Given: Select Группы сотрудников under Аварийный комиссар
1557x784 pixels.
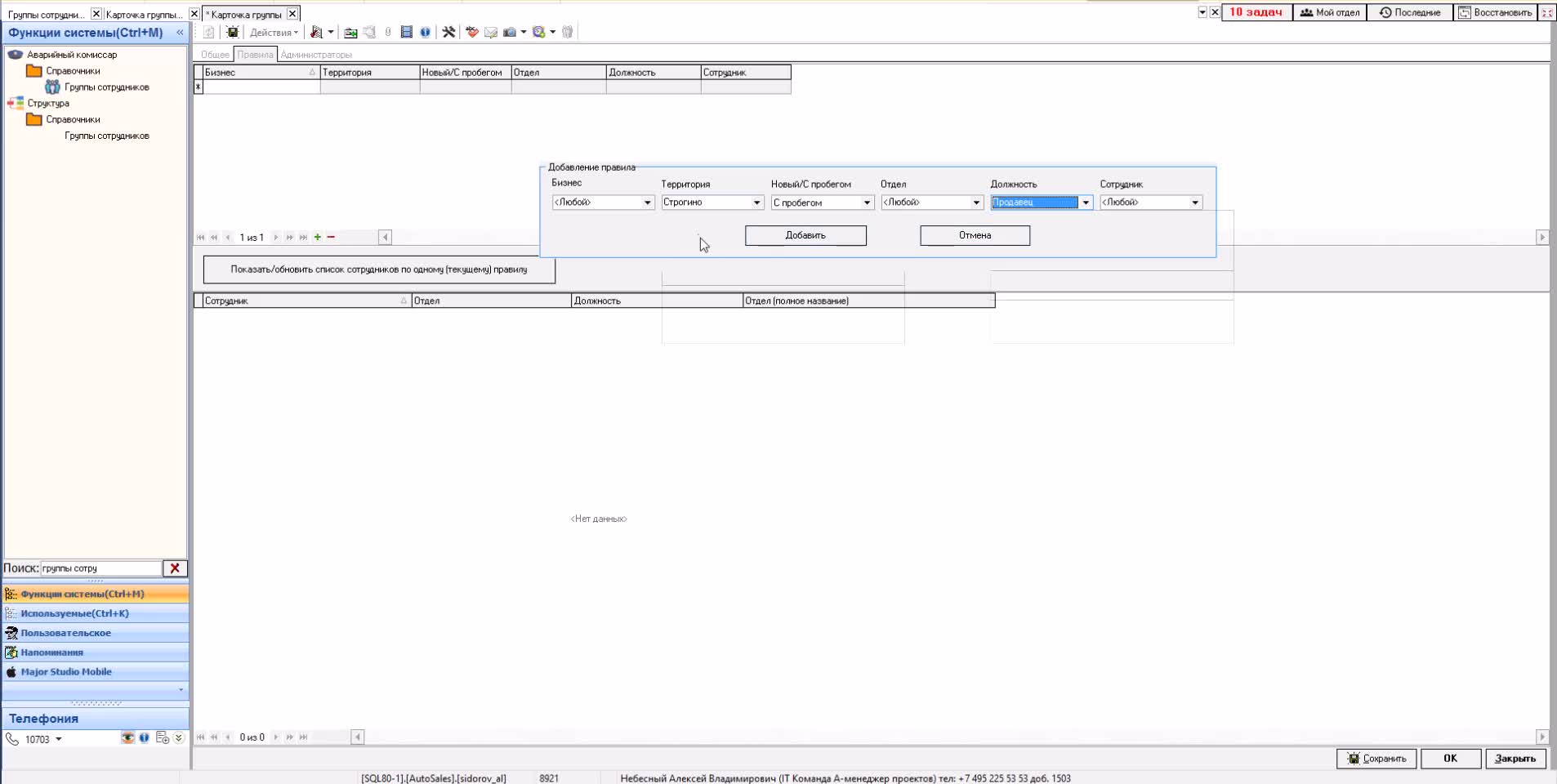Looking at the screenshot, I should (107, 87).
